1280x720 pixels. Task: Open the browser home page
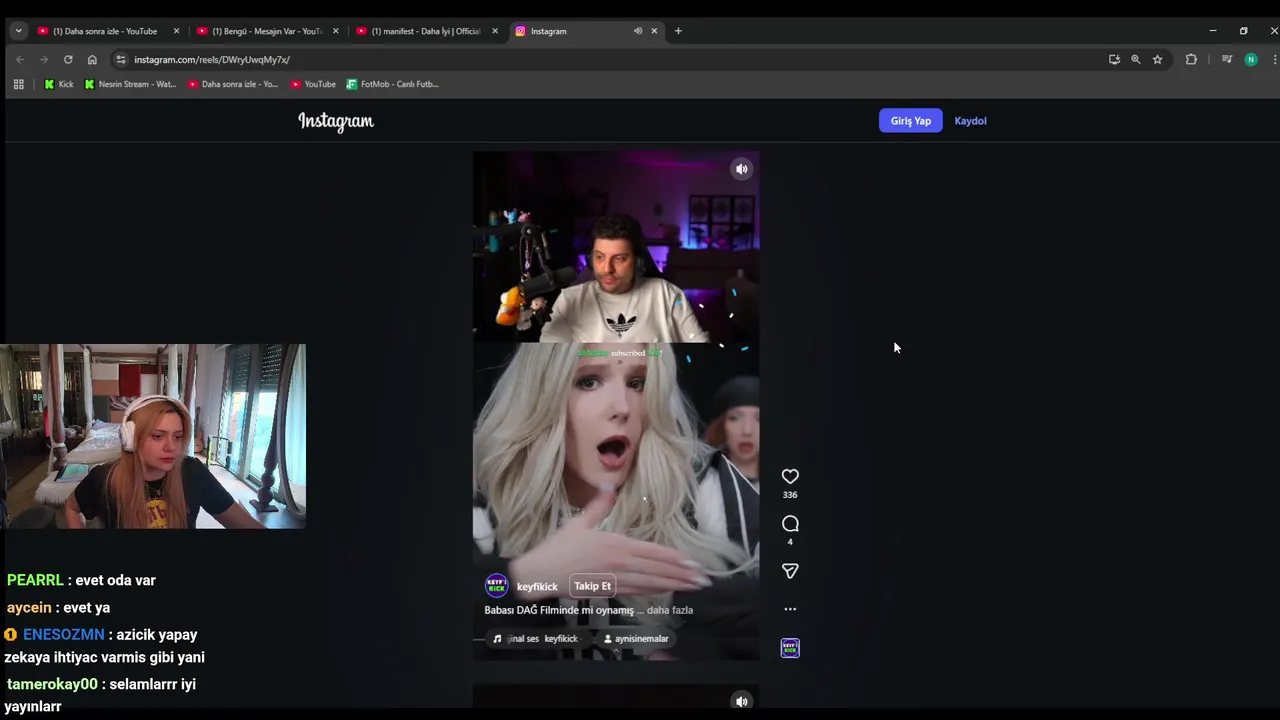click(x=92, y=59)
